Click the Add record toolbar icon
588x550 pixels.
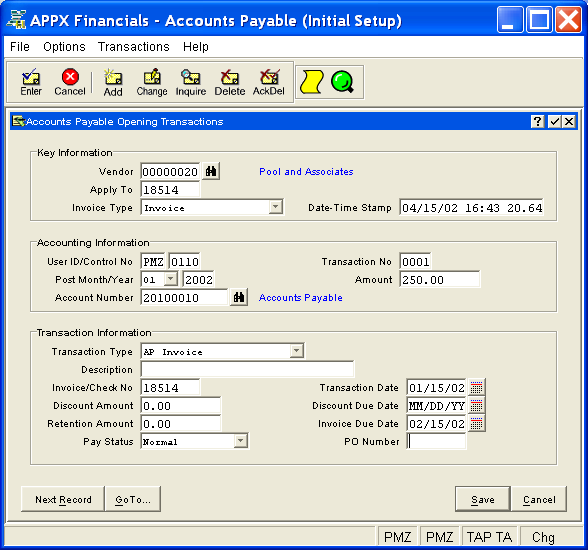[x=113, y=82]
